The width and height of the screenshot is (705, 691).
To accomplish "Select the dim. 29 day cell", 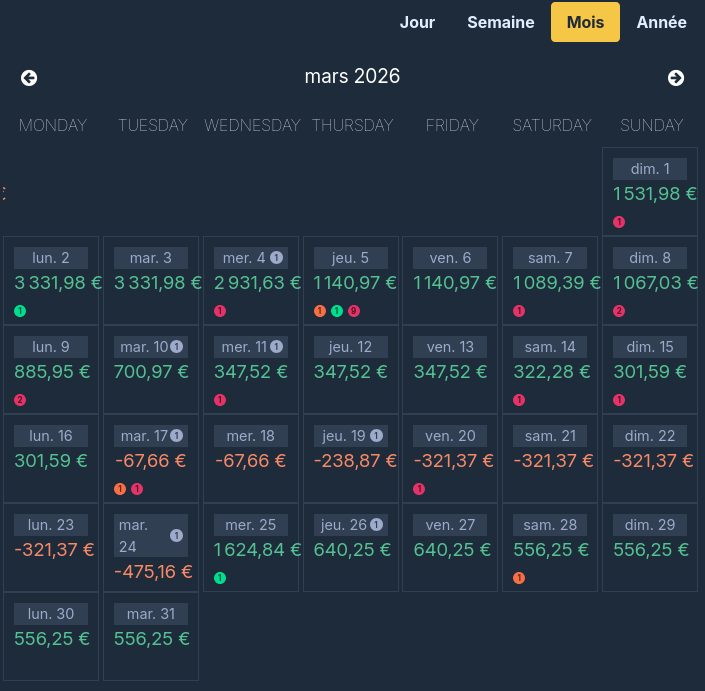I will click(650, 547).
